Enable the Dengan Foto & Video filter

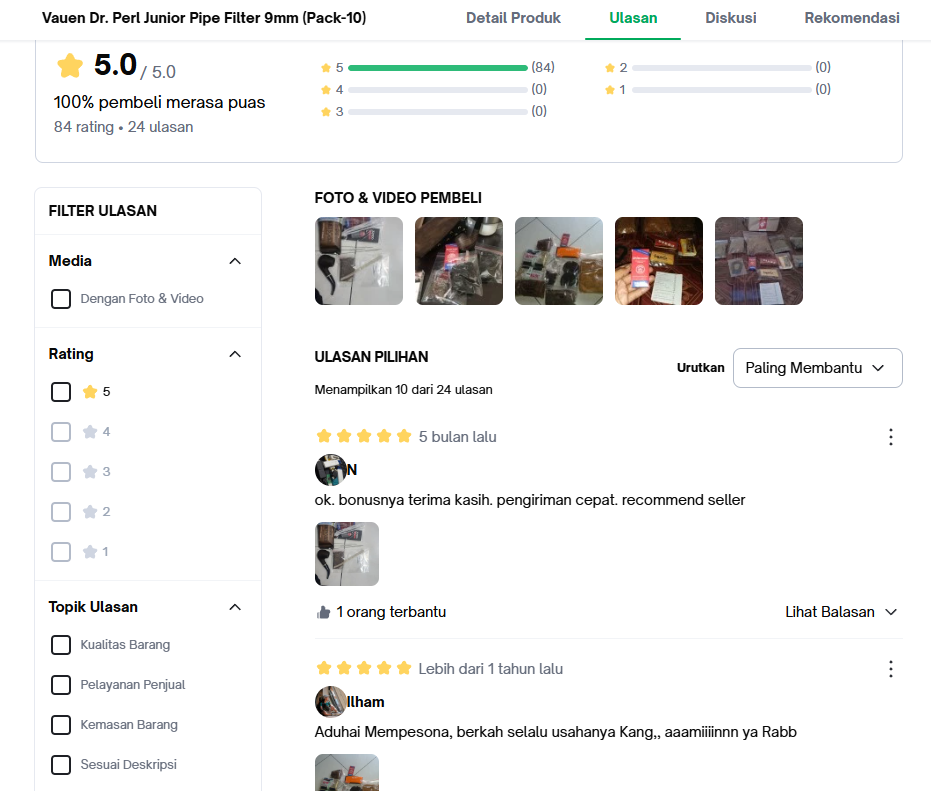pos(61,299)
